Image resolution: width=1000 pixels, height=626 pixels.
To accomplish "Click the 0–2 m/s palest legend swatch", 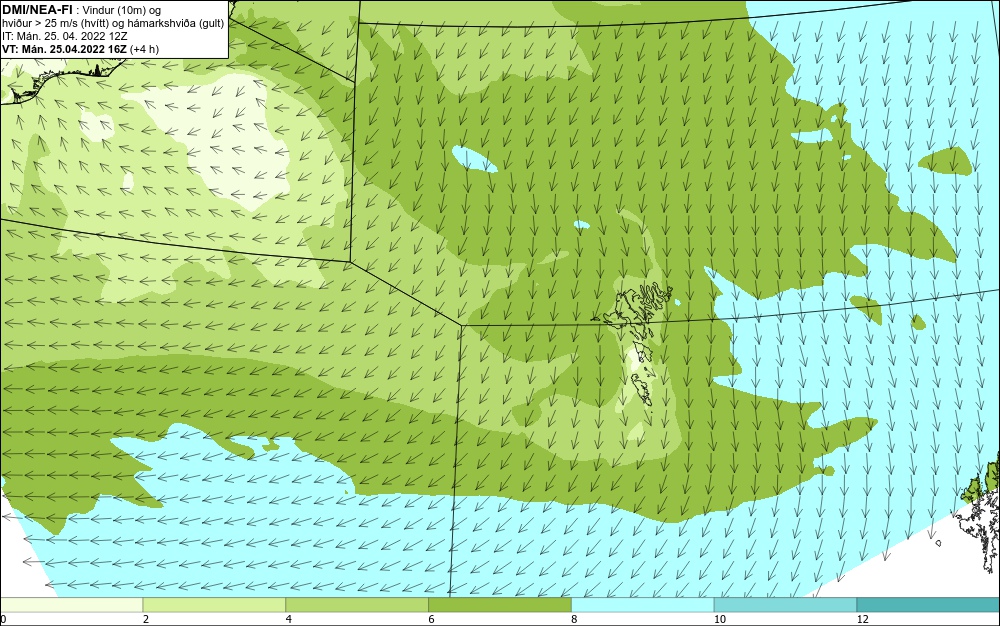I will point(71,605).
